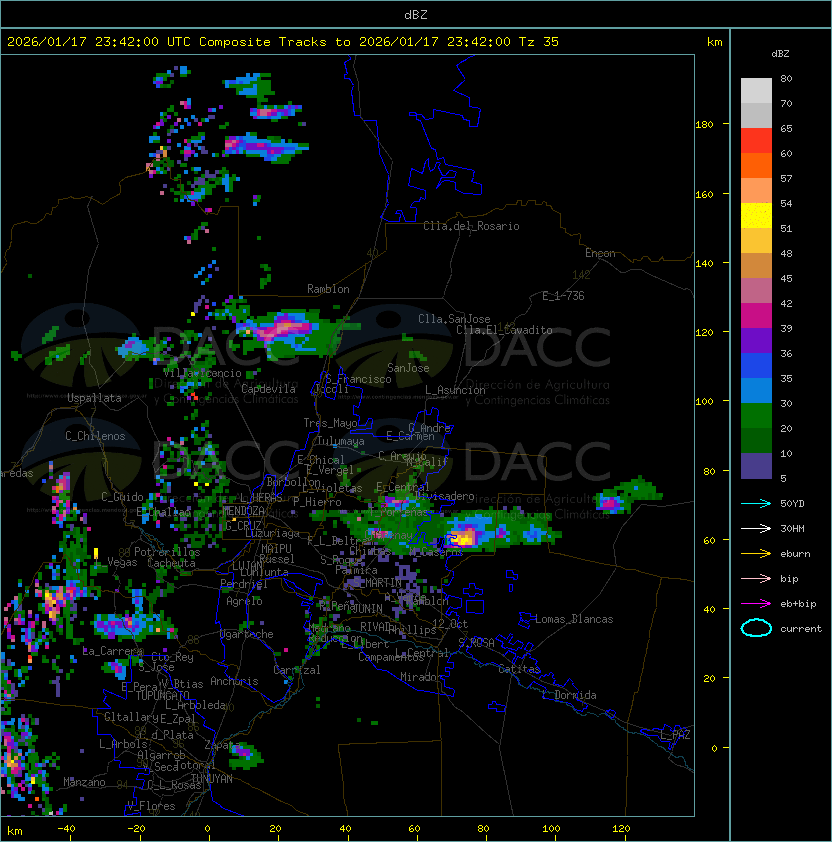Click the magenta eb+bip arrow legend icon

pyautogui.click(x=756, y=604)
